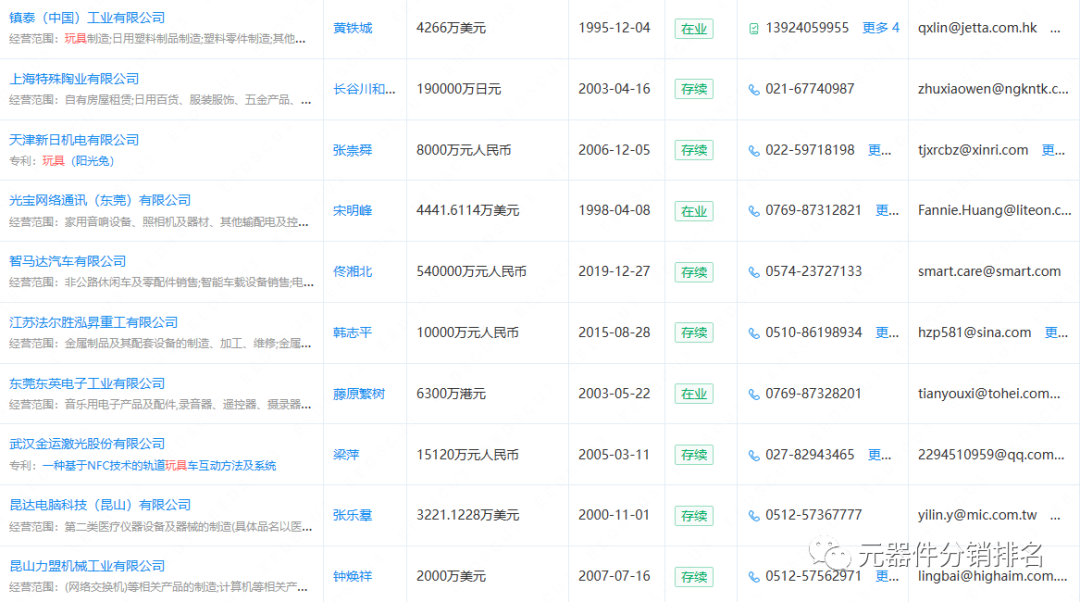
Task: Open company 武汉金运激光股份有限公司
Action: 87,444
